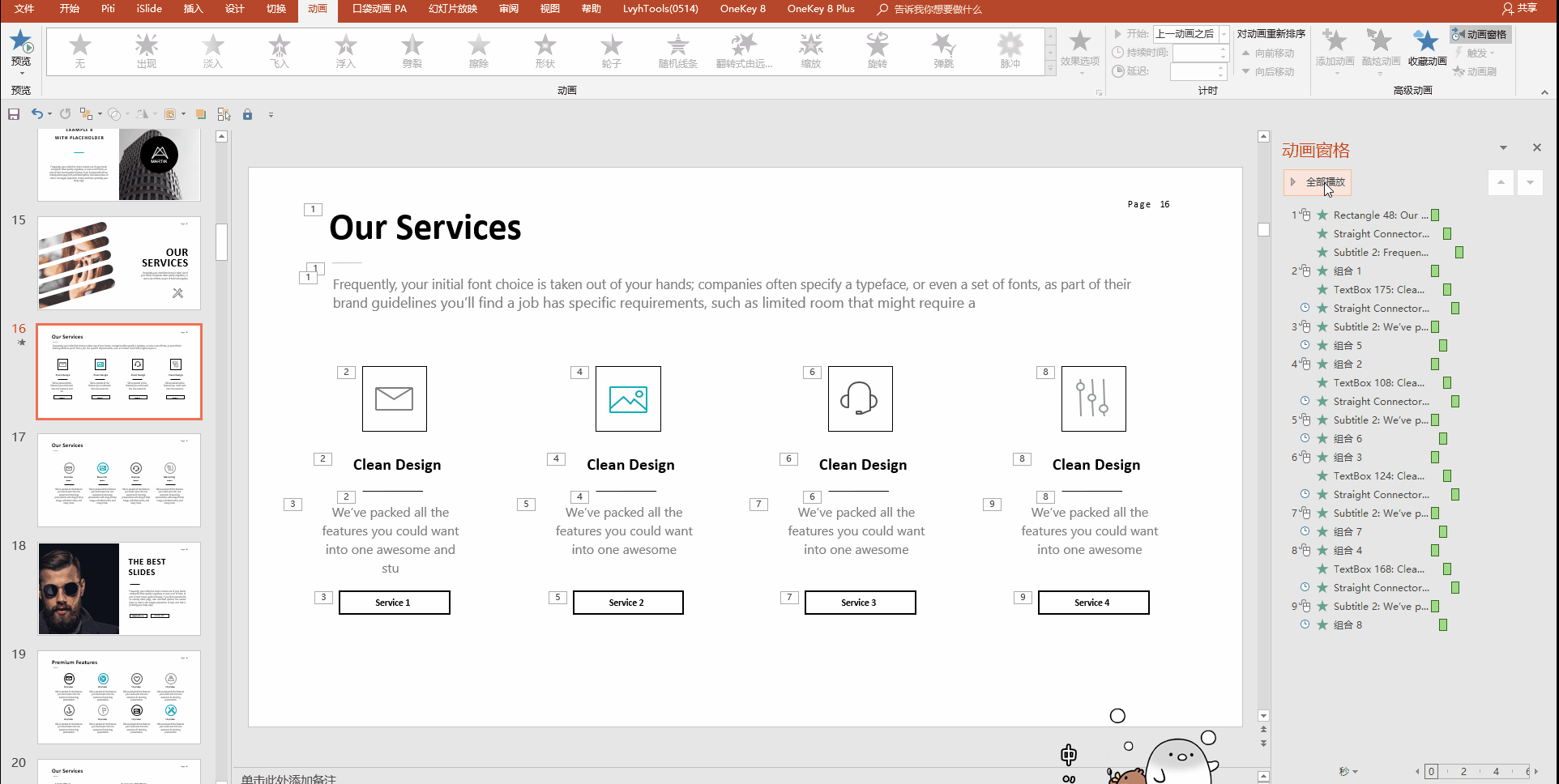Apply the 浮入 (Float In) animation effect
1559x784 pixels.
point(346,51)
